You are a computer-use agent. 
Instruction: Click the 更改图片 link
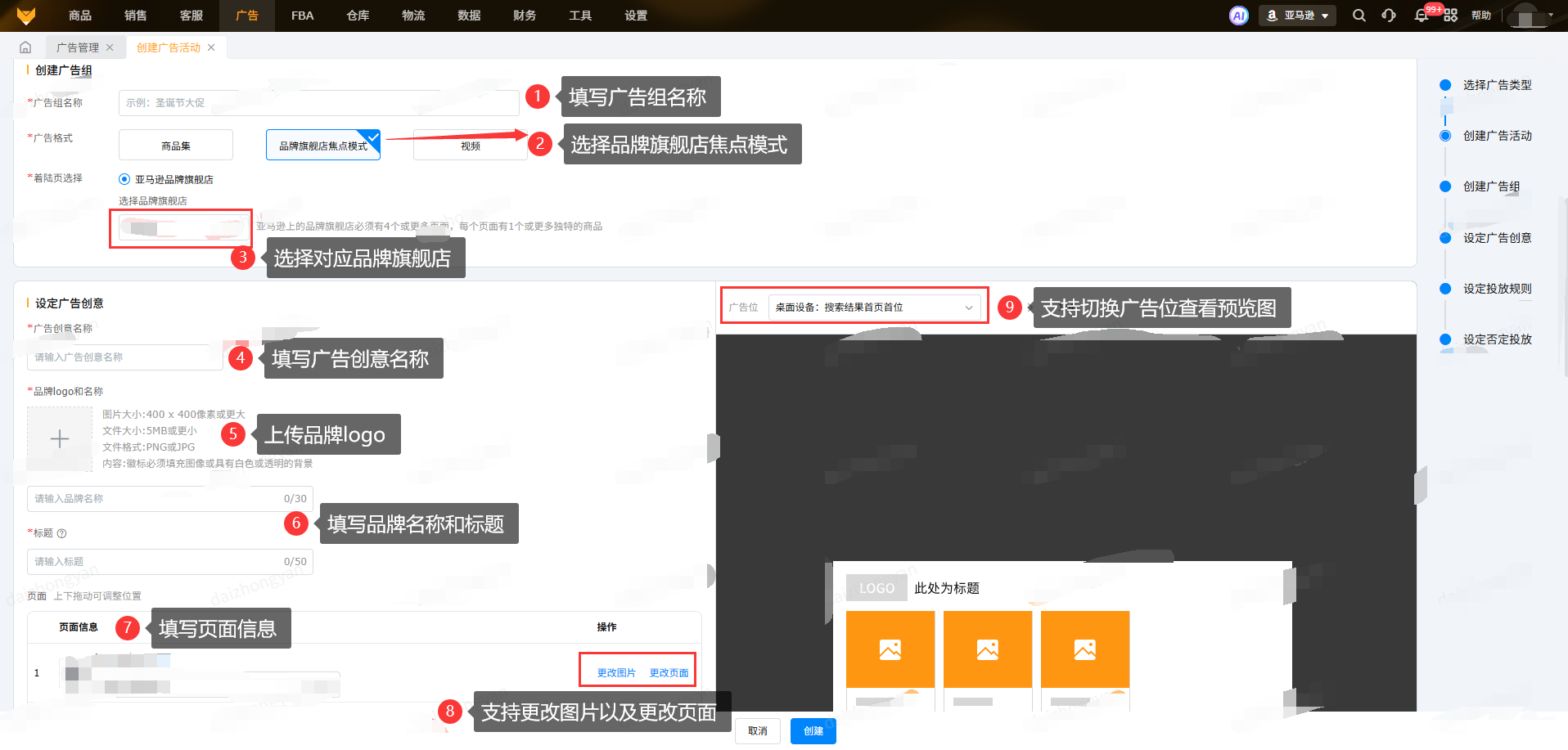tap(616, 672)
